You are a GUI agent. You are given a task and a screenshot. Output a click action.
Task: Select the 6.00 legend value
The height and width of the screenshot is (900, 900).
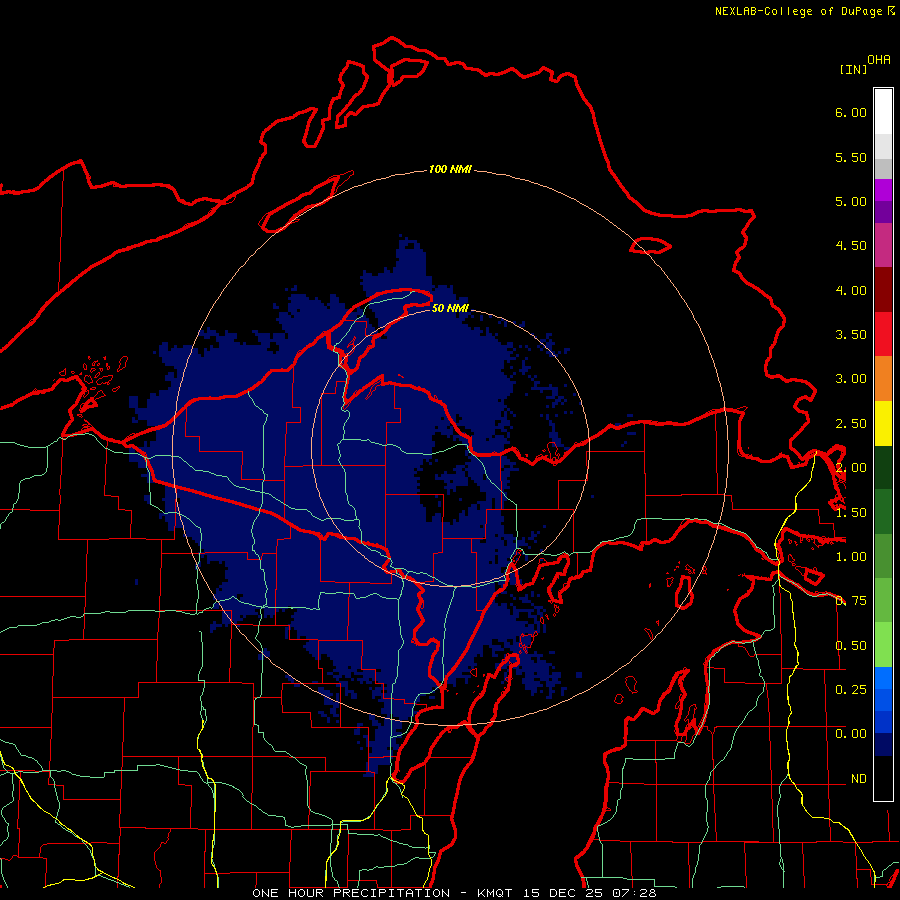851,112
